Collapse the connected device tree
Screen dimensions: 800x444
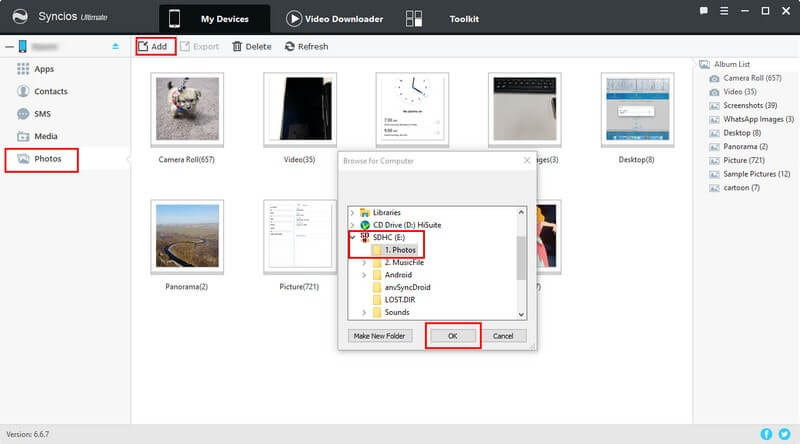[x=9, y=46]
